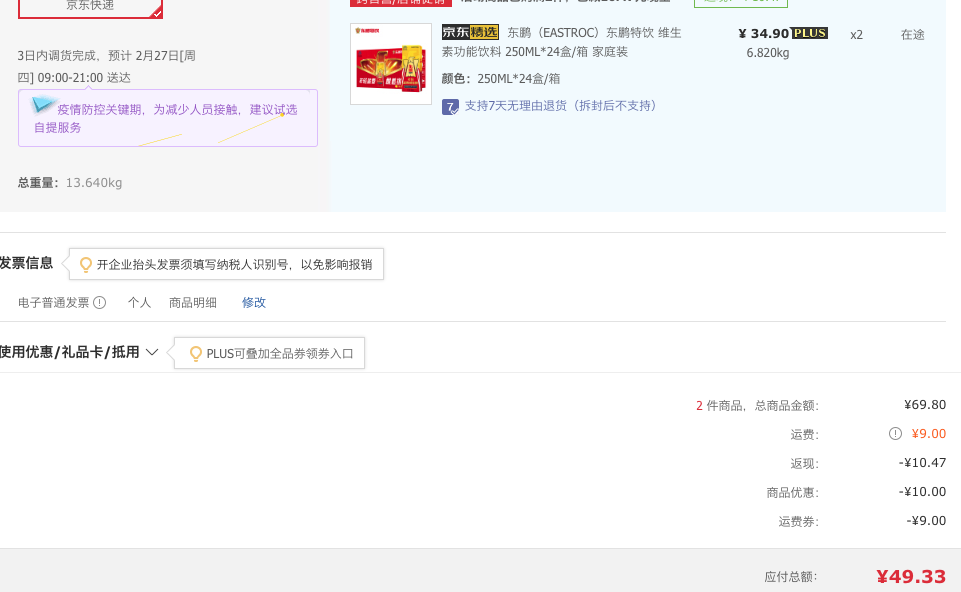Click the 应付总额 ¥49.33 amount
Viewport: 961px width, 592px height.
click(x=911, y=577)
